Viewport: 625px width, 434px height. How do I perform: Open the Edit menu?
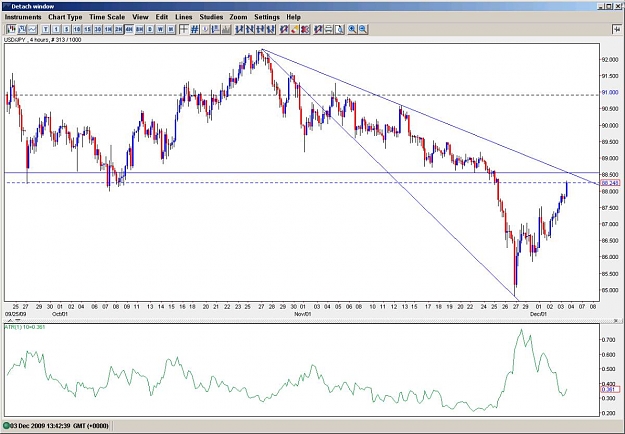click(162, 17)
